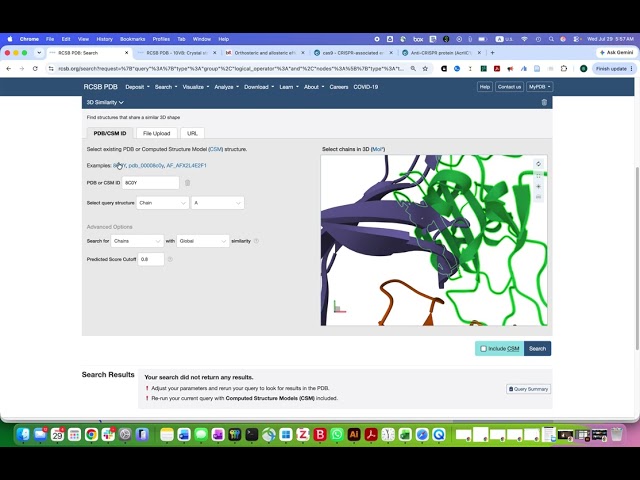Image resolution: width=640 pixels, height=480 pixels.
Task: Open the Chain query structure dropdown
Action: tap(162, 203)
